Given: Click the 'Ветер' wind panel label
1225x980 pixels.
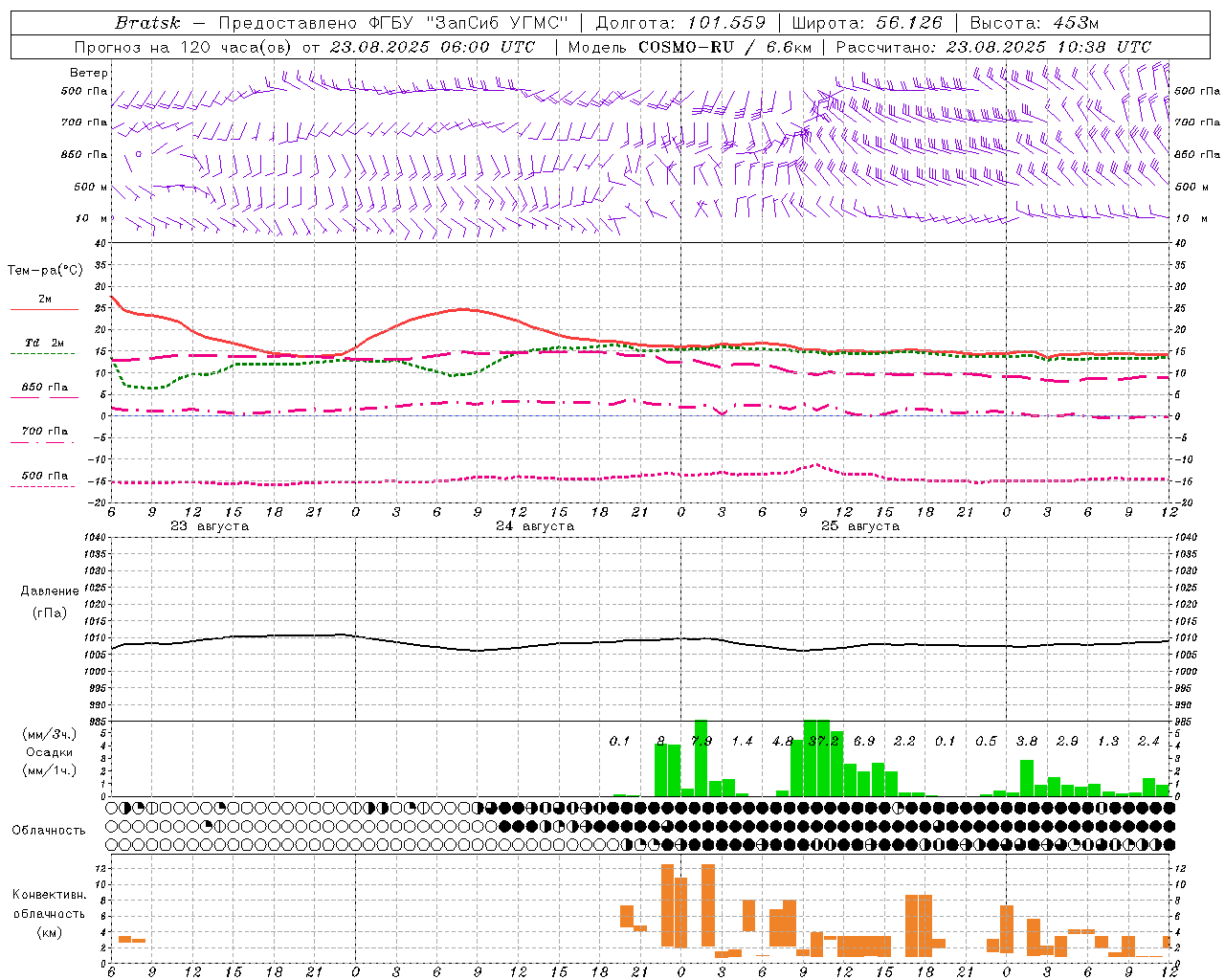Looking at the screenshot, I should 89,73.
